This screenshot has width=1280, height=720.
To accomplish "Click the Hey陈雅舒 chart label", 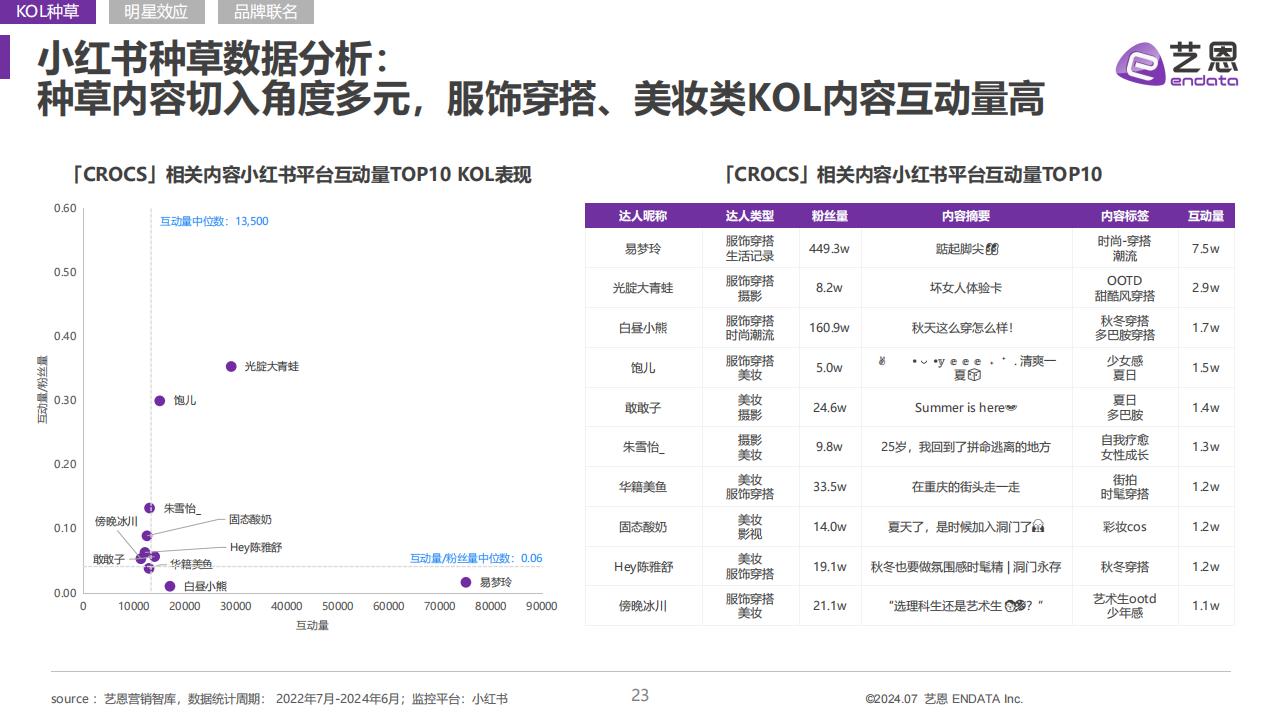I will [256, 547].
